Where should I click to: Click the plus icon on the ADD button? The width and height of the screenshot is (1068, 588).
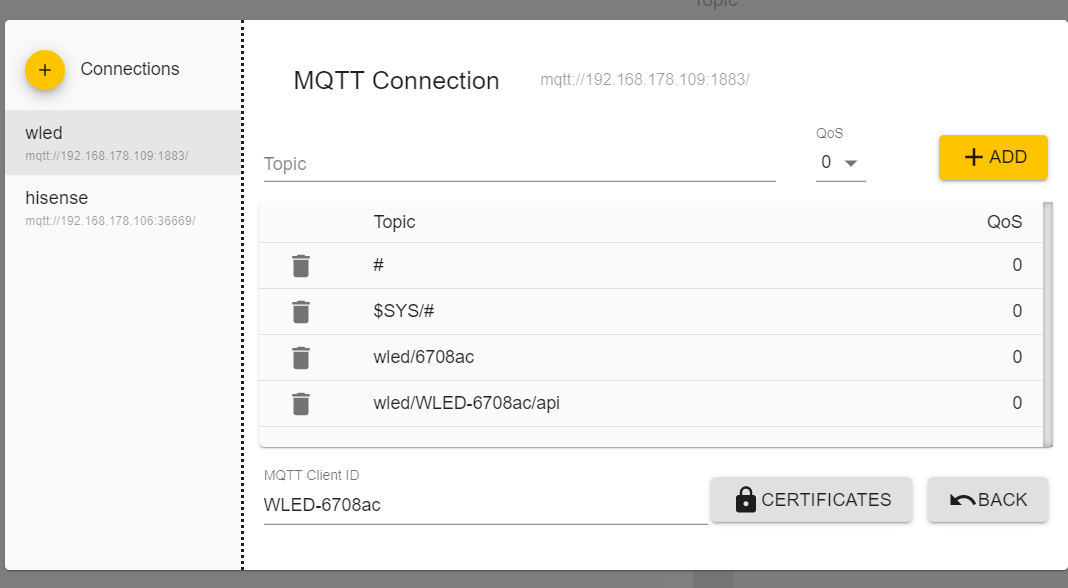click(x=973, y=157)
